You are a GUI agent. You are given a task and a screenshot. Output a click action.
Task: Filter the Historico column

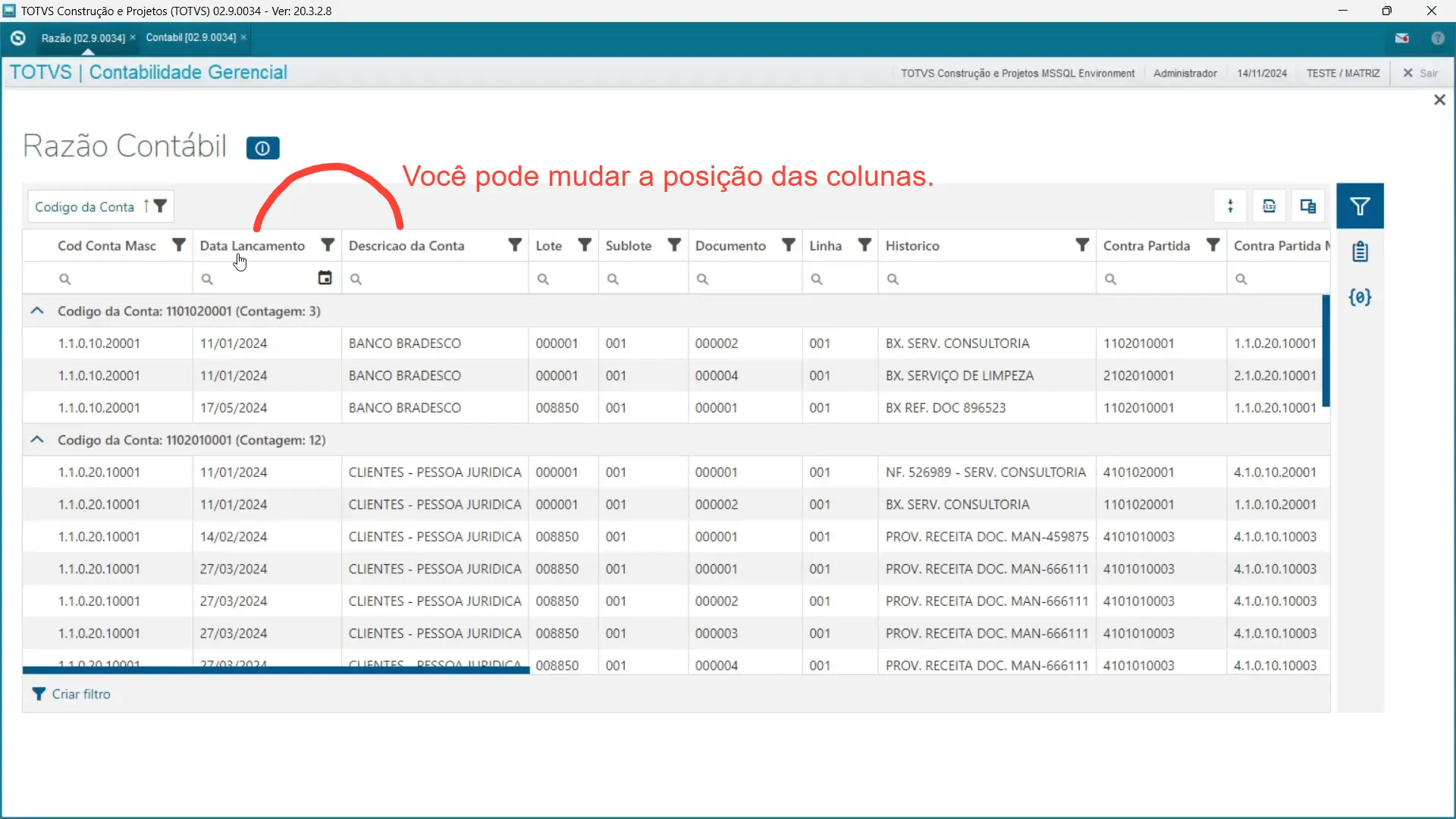(1082, 245)
